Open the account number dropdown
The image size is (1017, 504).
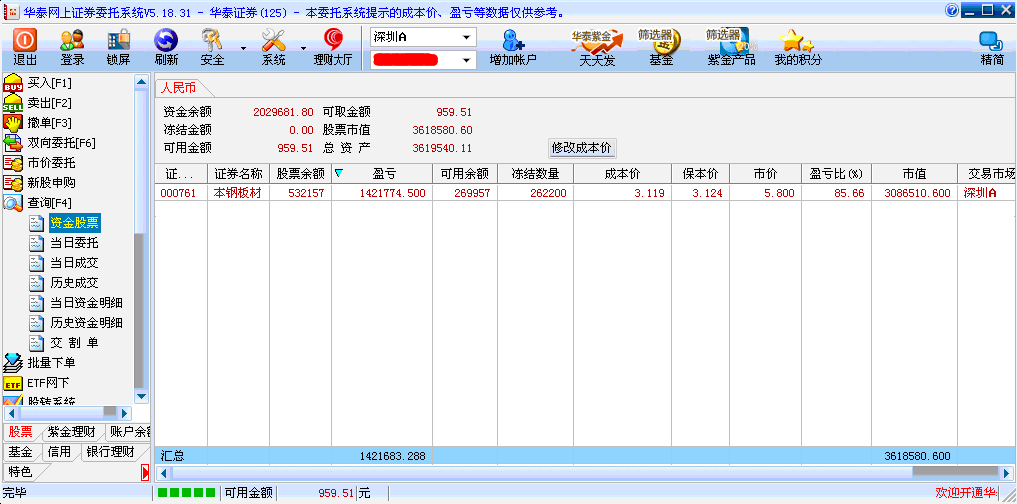(x=467, y=60)
